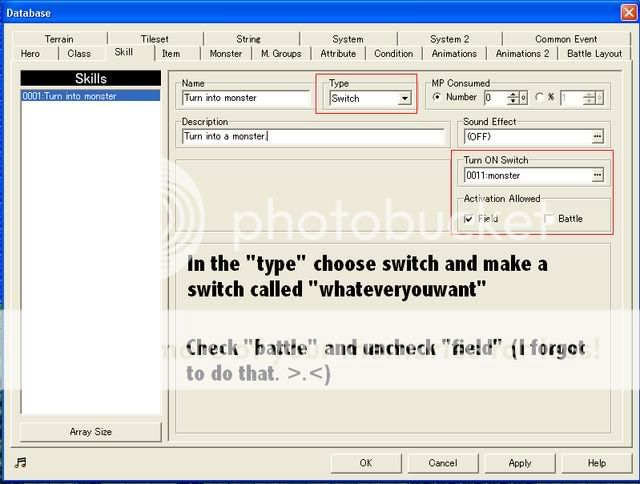Image resolution: width=640 pixels, height=484 pixels.
Task: Click the music note icon at bottom left
Action: (21, 462)
